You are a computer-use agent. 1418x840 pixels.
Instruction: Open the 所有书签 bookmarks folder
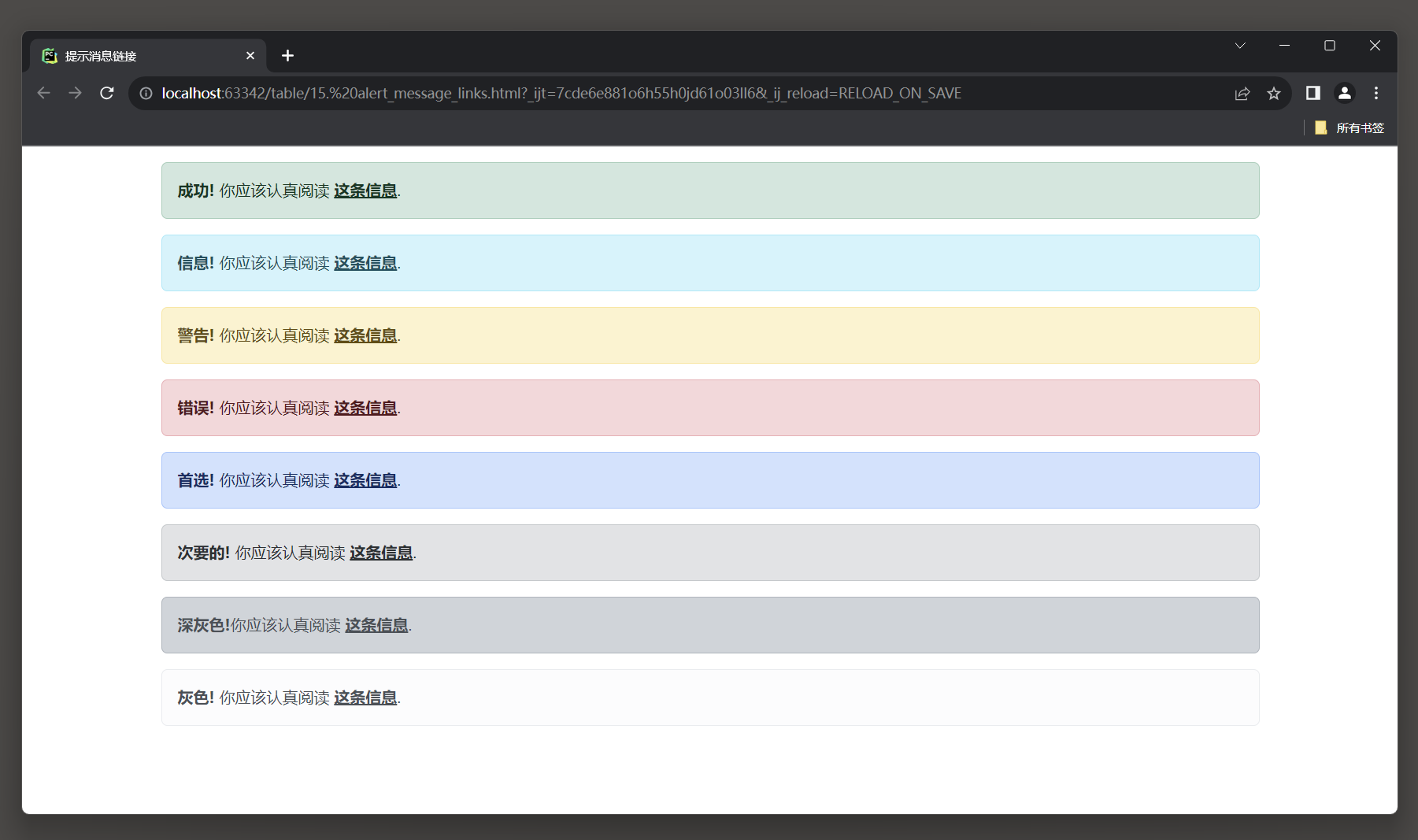click(1350, 128)
